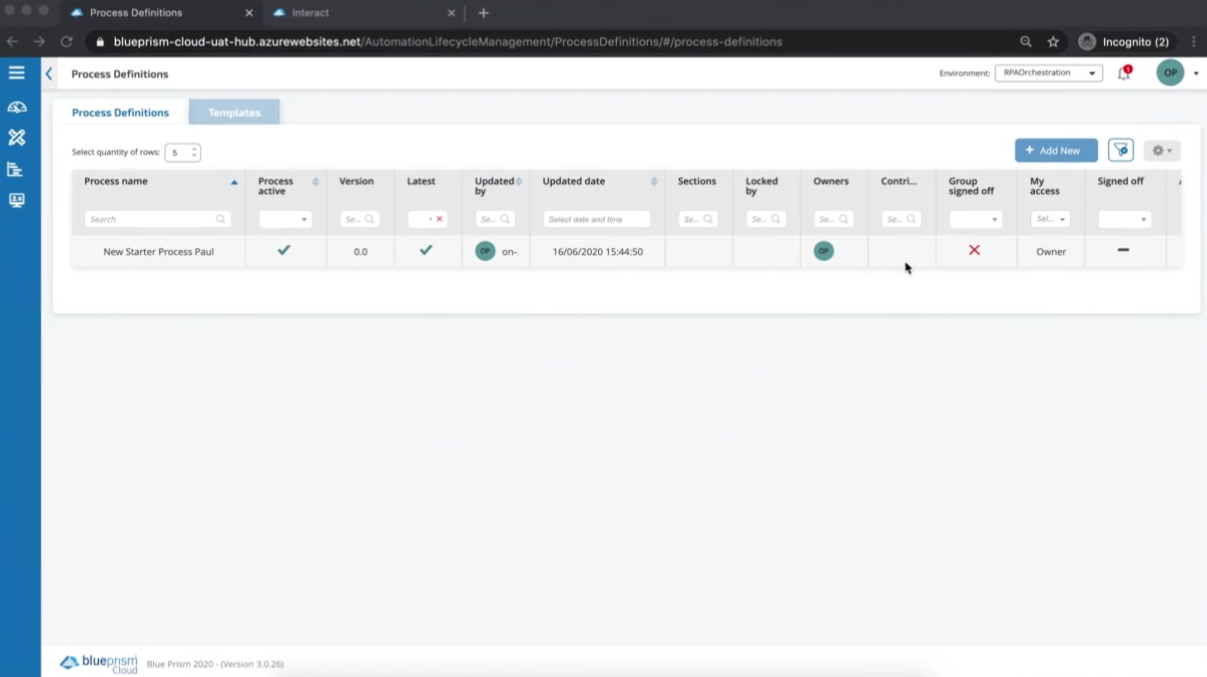Click the Latest checkmark for New Starter Process Paul
Viewport: 1207px width, 677px height.
[x=426, y=251]
